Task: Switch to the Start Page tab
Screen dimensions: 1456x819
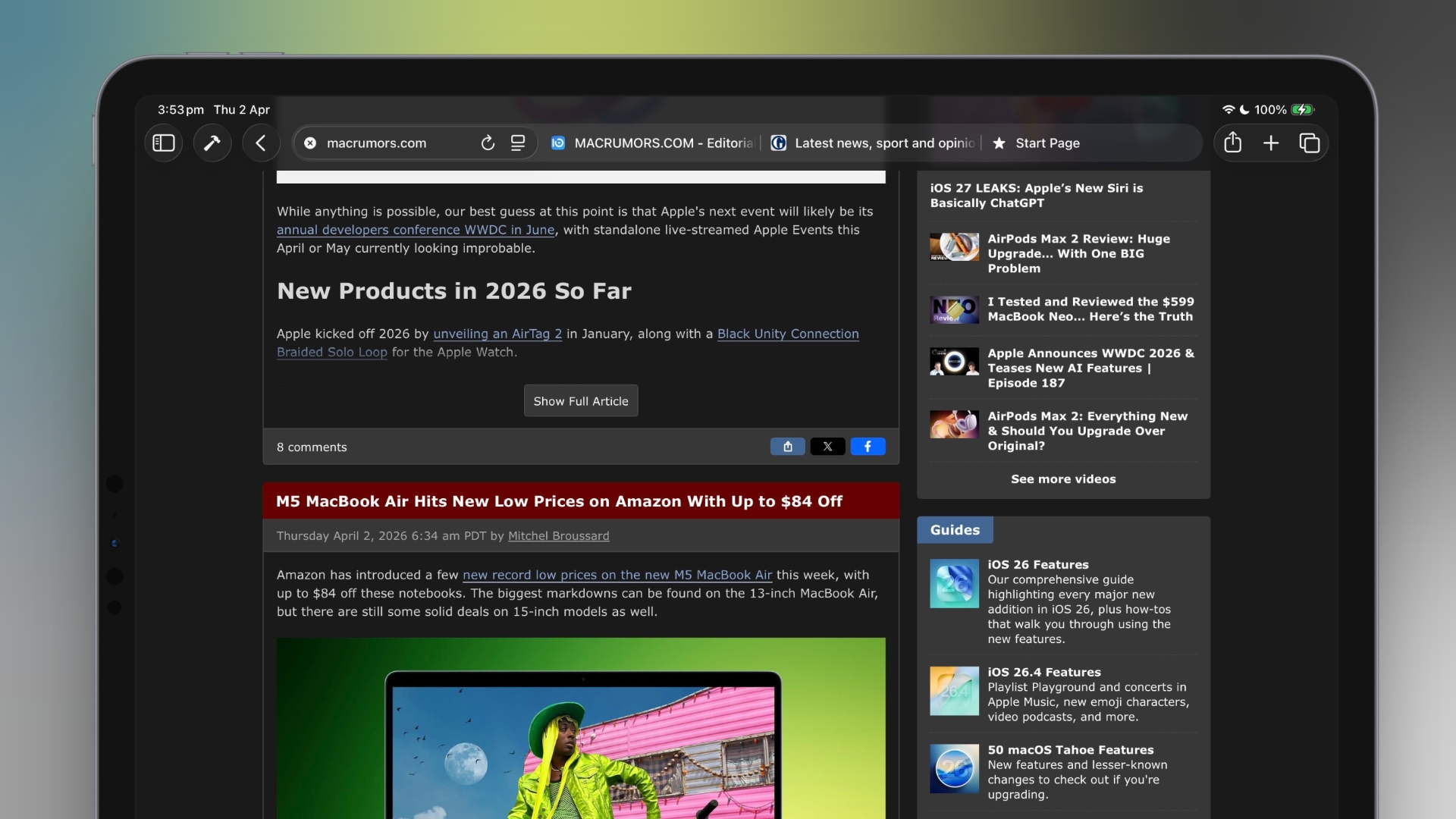Action: coord(1046,143)
